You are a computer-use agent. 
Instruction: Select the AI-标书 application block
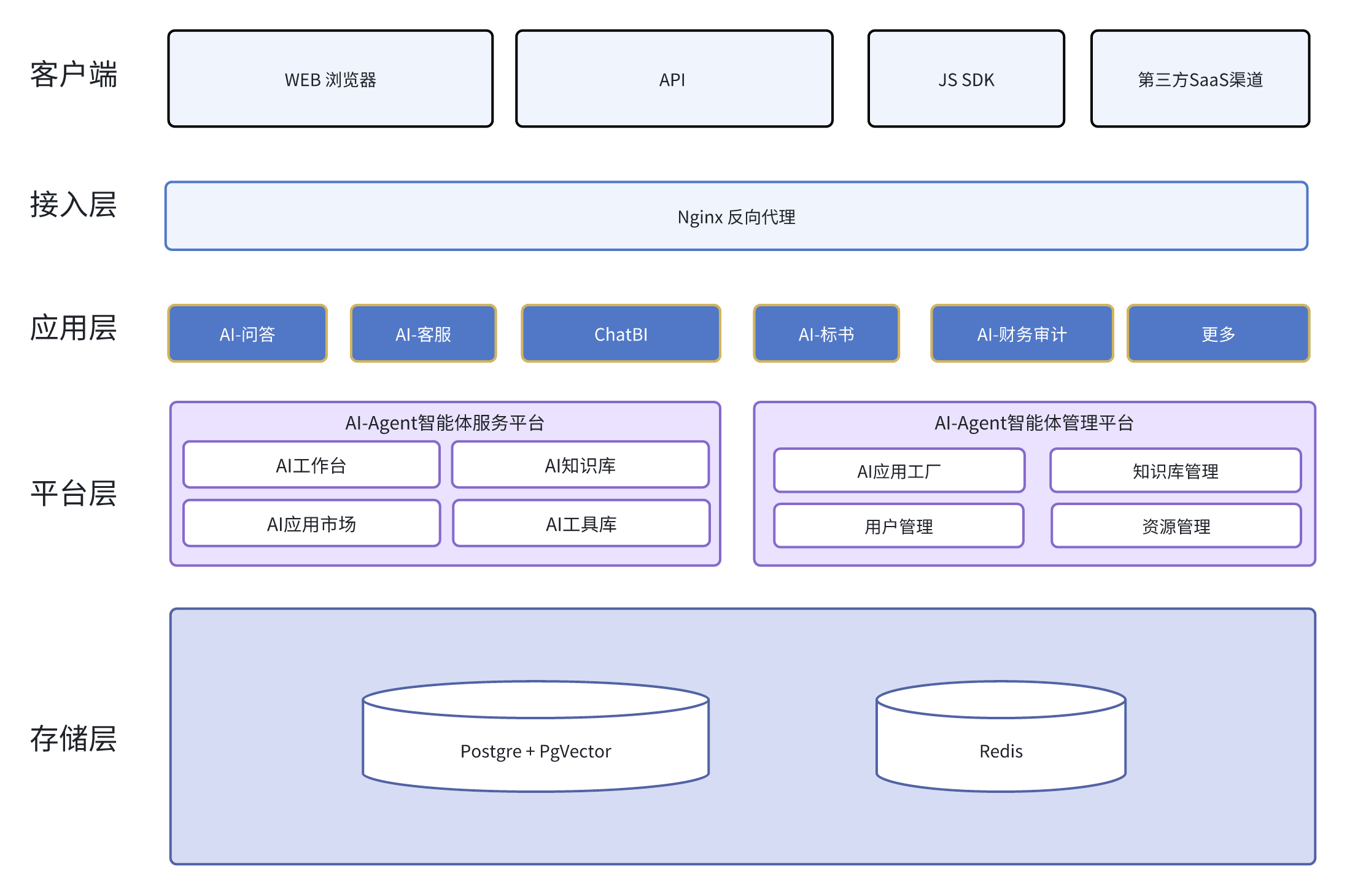[x=826, y=334]
